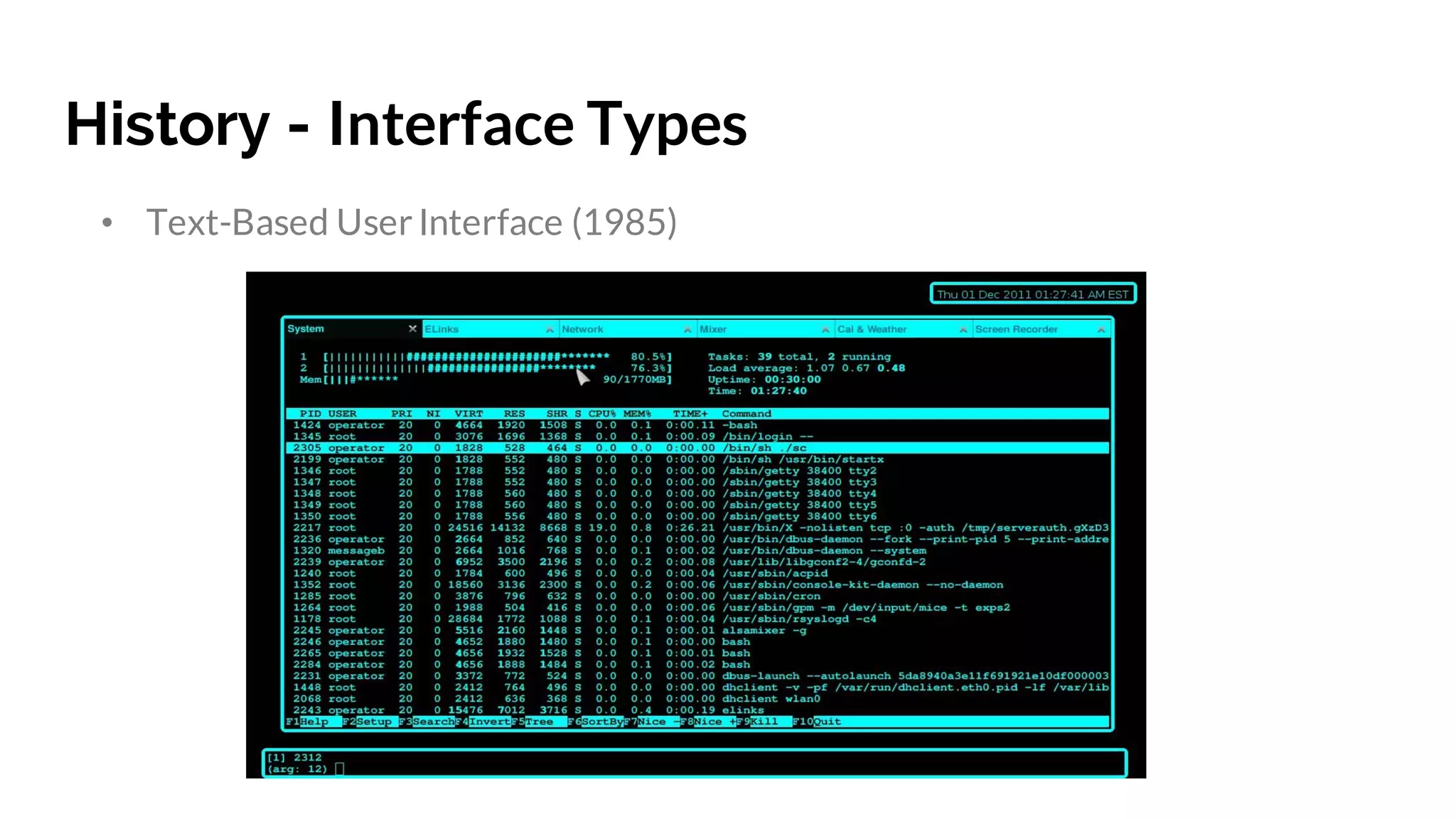This screenshot has height=819, width=1456.
Task: Click the CPU 1 usage bar at 80.5%
Action: 486,357
